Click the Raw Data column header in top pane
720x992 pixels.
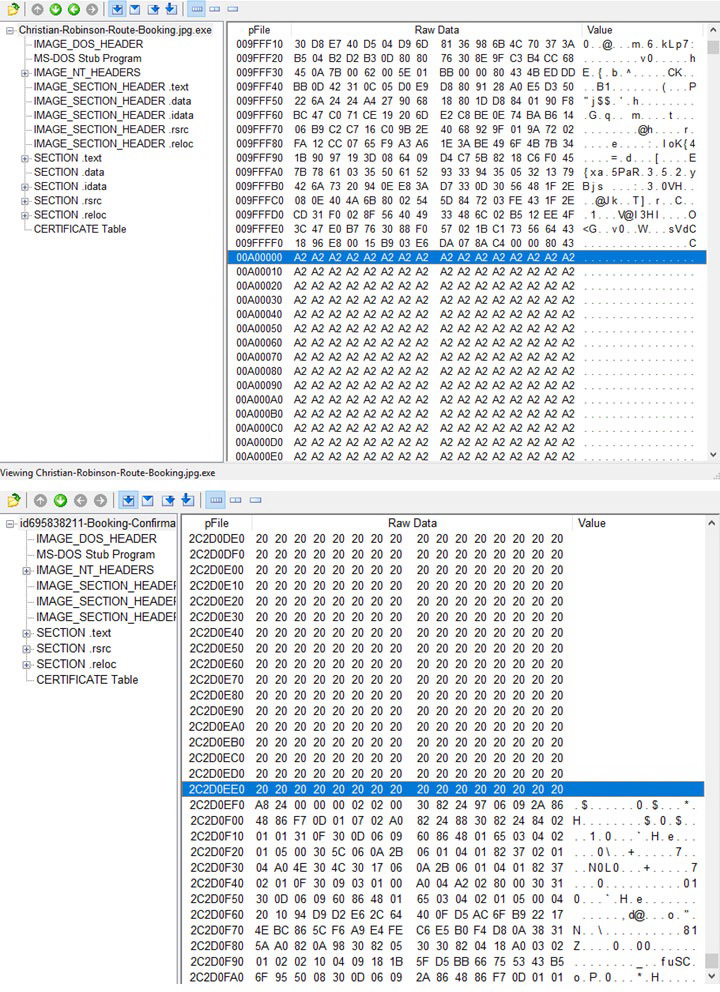coord(437,30)
